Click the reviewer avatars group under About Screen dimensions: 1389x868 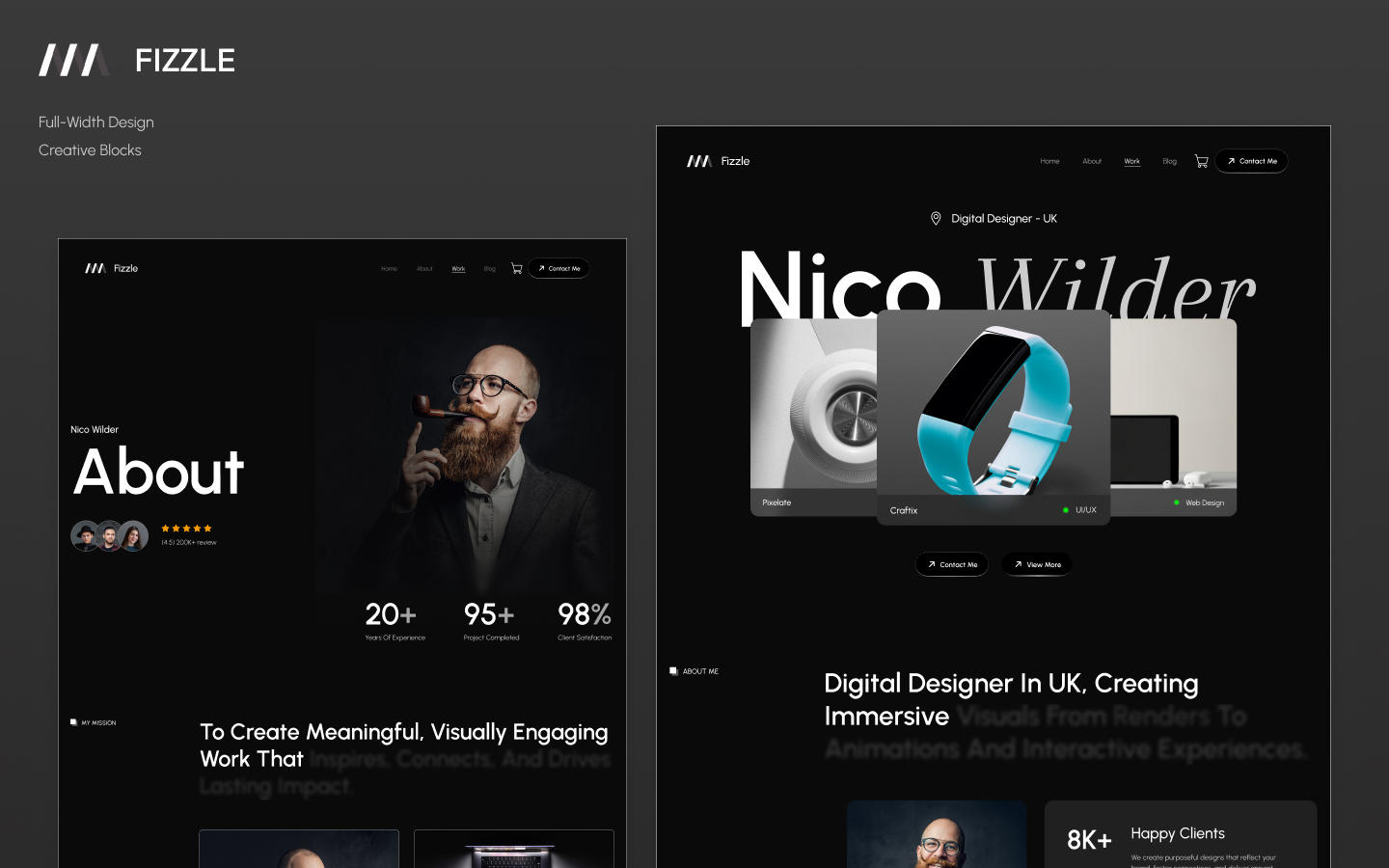coord(110,536)
